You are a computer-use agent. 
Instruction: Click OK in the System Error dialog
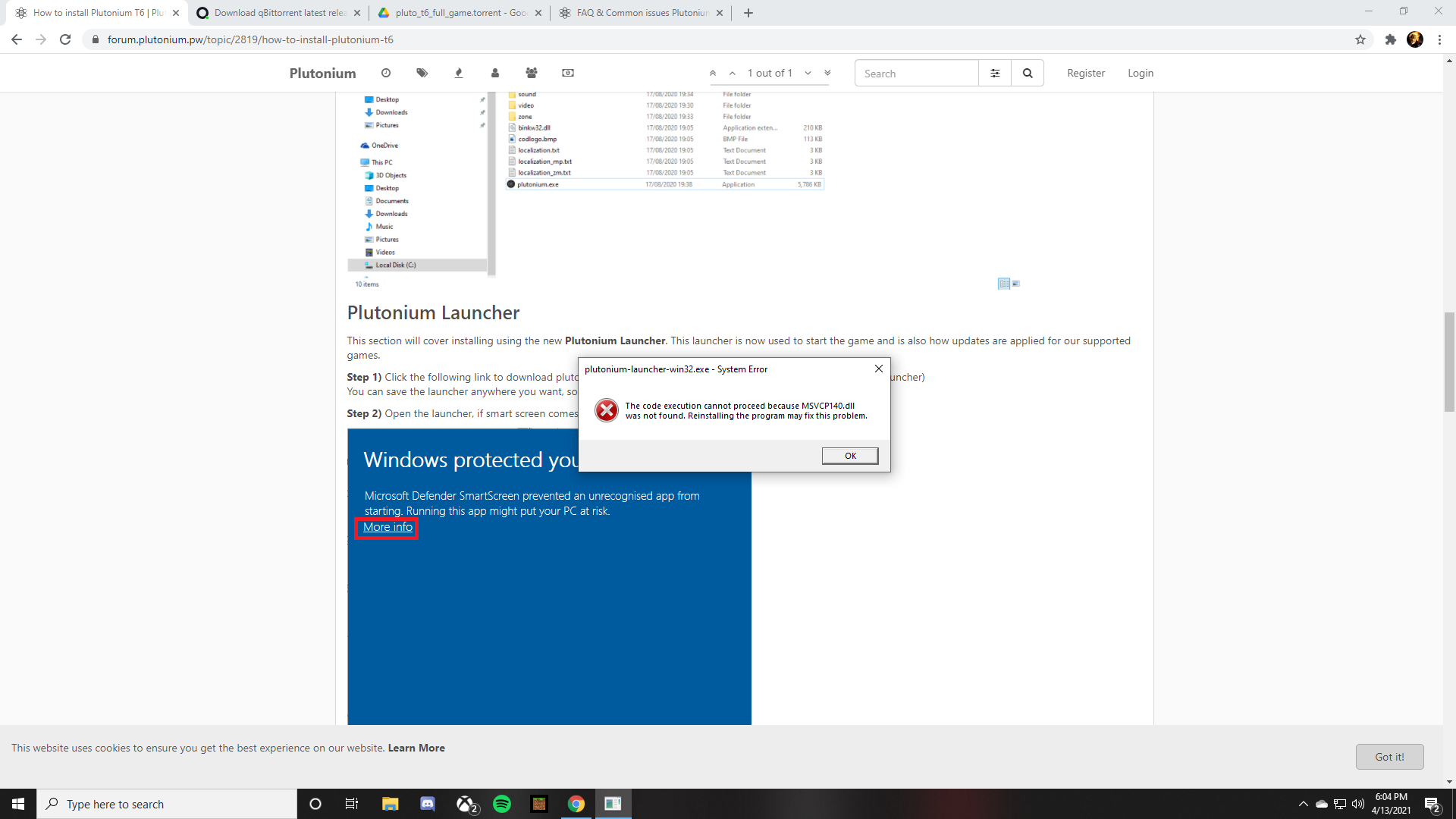point(850,456)
